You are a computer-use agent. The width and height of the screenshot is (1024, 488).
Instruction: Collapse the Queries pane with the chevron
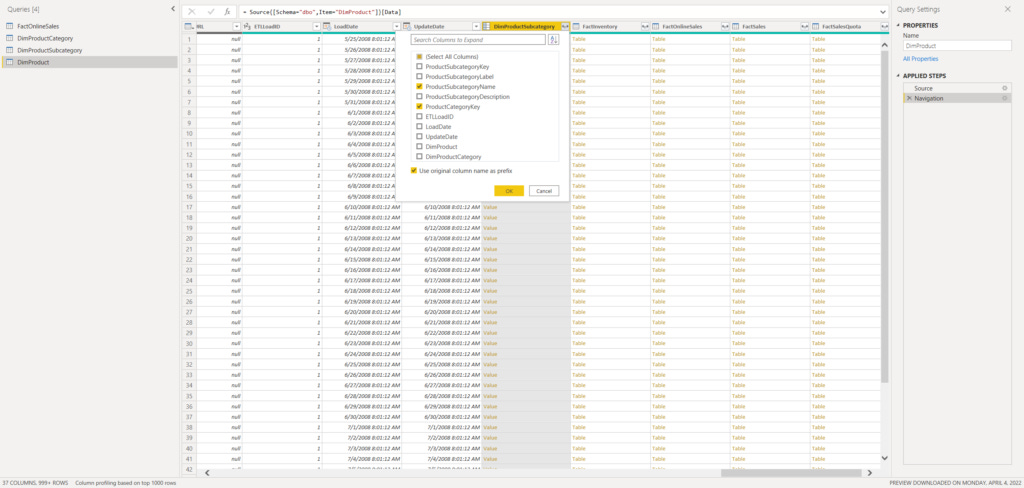coord(173,9)
